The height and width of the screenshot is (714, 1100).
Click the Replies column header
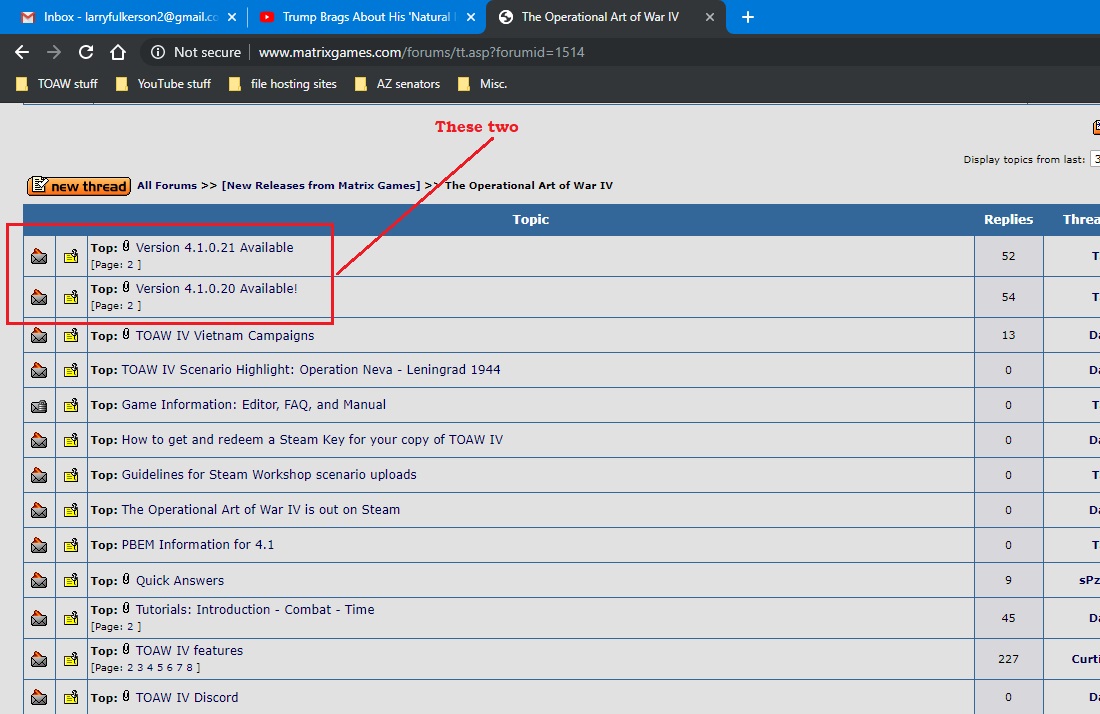click(x=1008, y=220)
